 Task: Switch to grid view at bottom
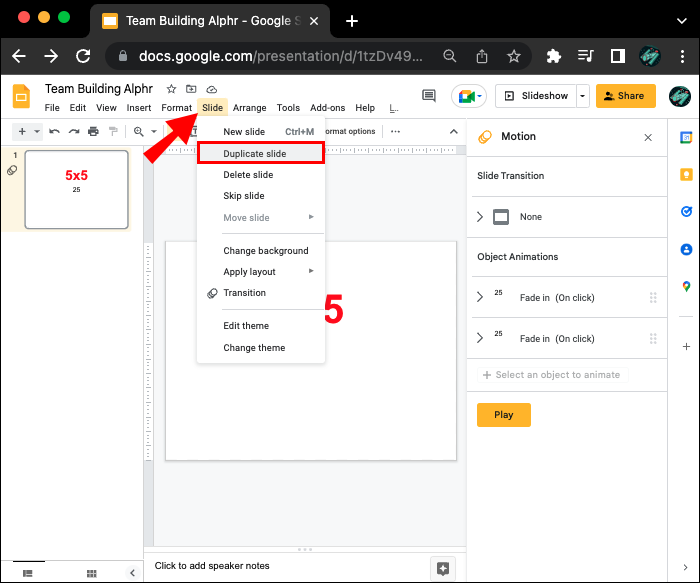[x=92, y=572]
